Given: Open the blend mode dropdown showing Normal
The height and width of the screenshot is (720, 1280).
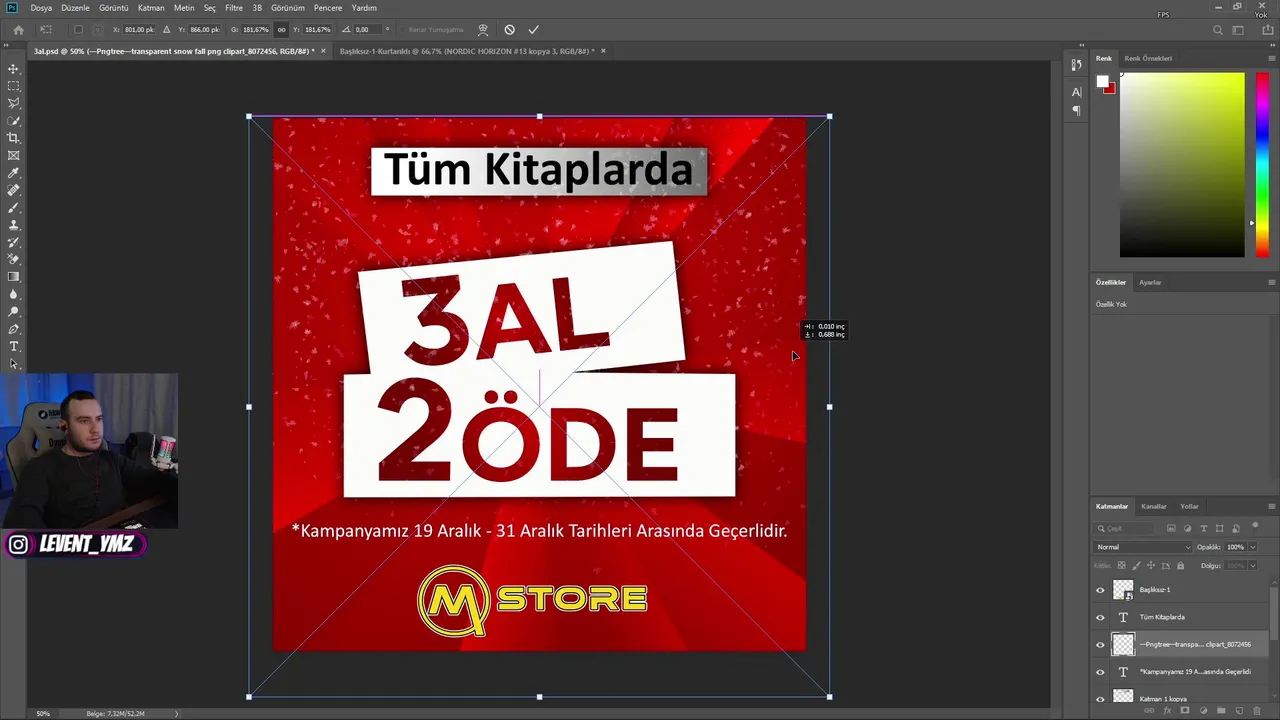Looking at the screenshot, I should tap(1143, 547).
